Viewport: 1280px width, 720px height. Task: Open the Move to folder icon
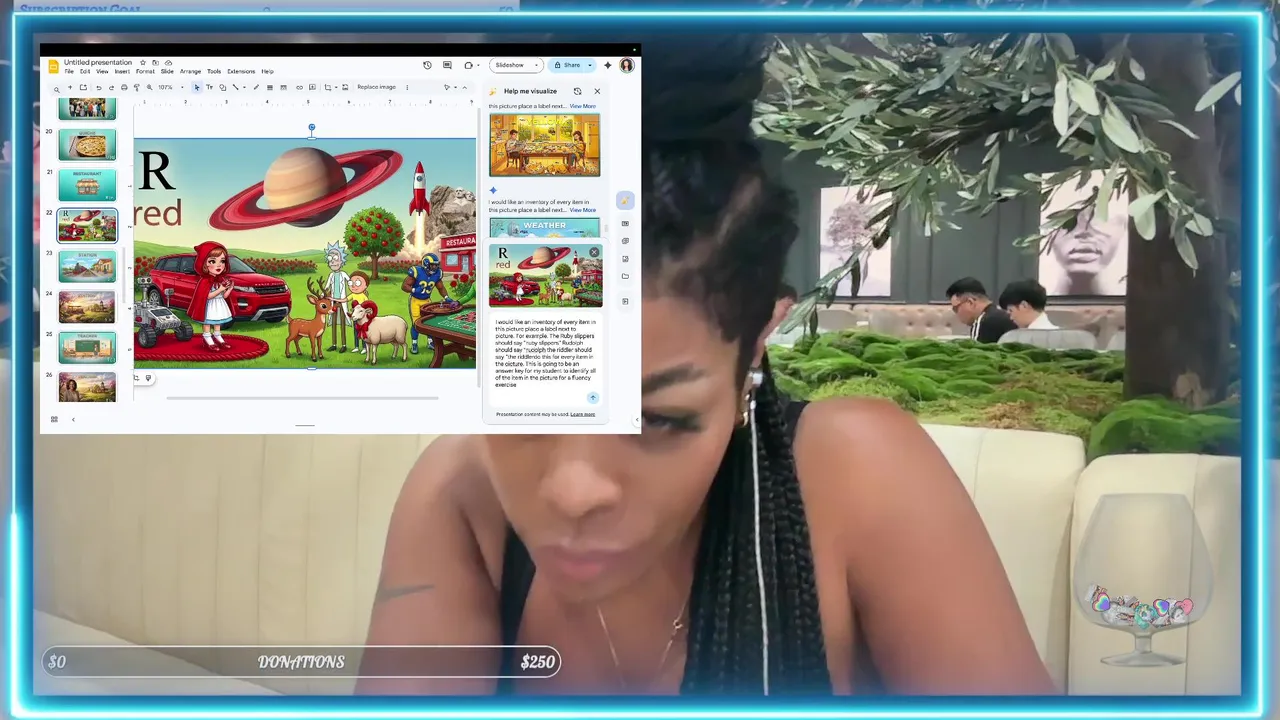155,62
